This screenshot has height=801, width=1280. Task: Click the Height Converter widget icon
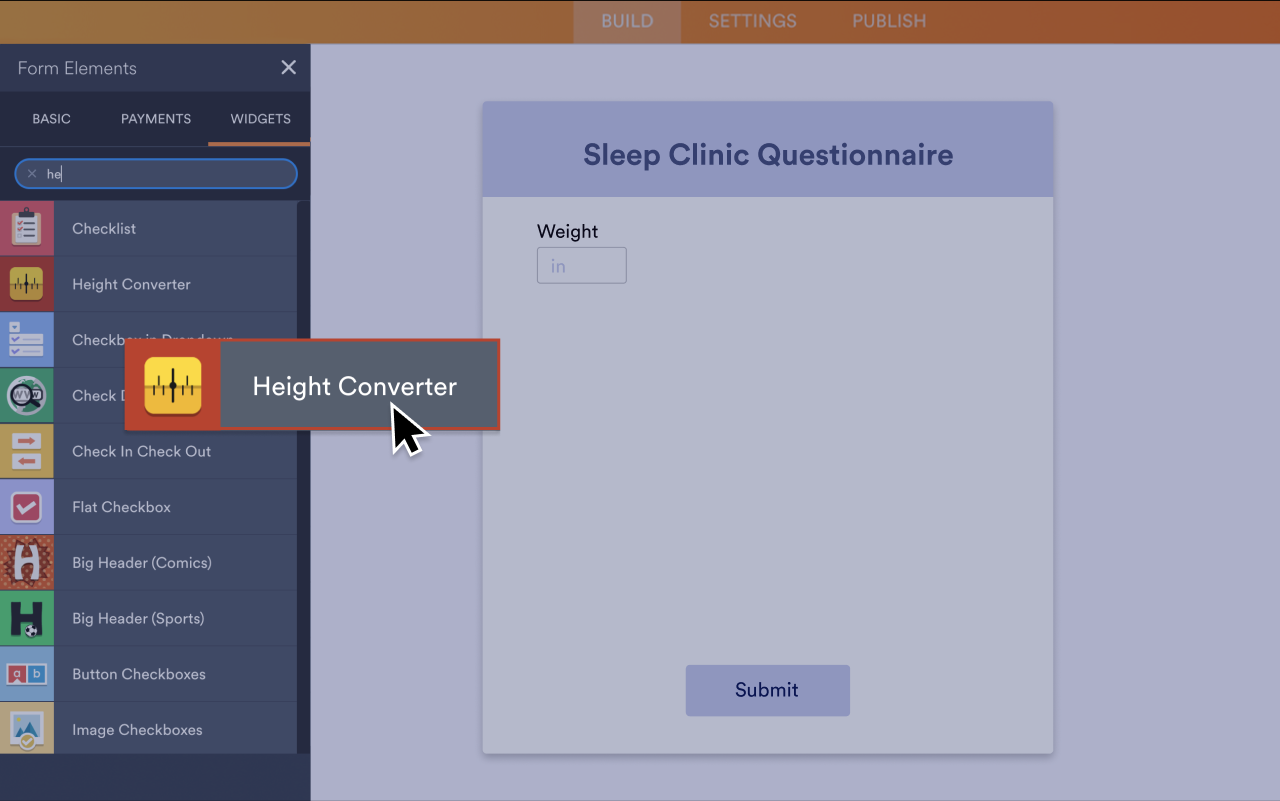(x=27, y=284)
